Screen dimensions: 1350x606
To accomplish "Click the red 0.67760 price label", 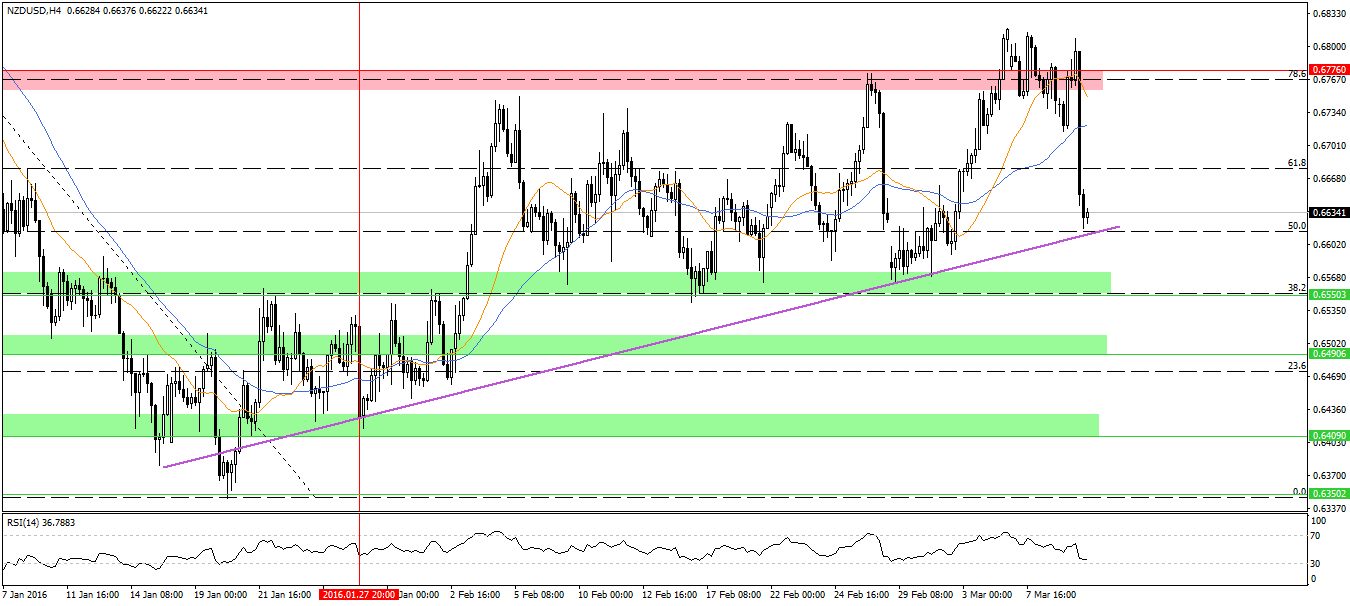I will (x=1328, y=72).
